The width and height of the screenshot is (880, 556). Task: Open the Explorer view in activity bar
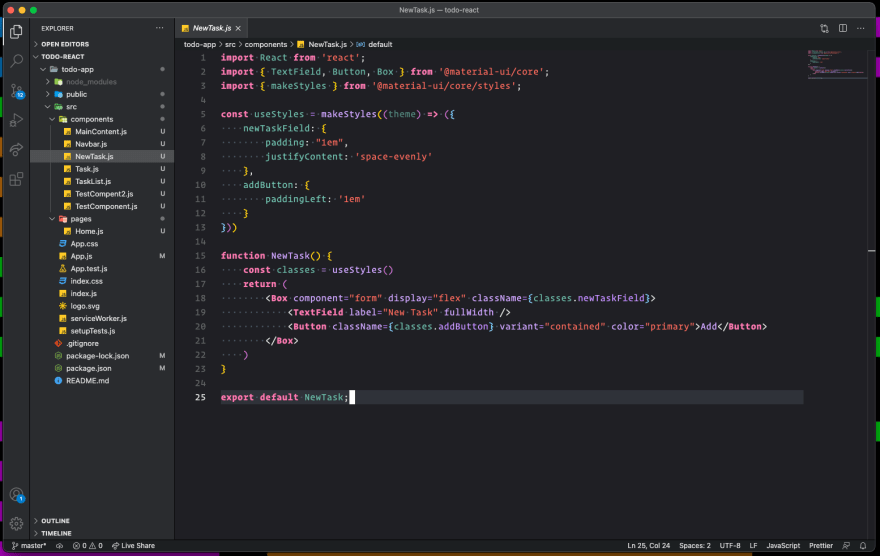pos(16,31)
